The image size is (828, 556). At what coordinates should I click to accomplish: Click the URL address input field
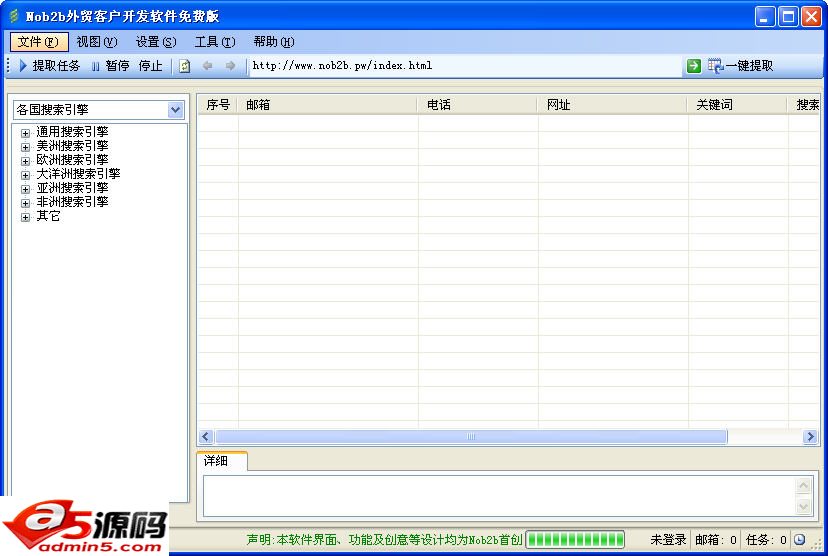tap(465, 65)
